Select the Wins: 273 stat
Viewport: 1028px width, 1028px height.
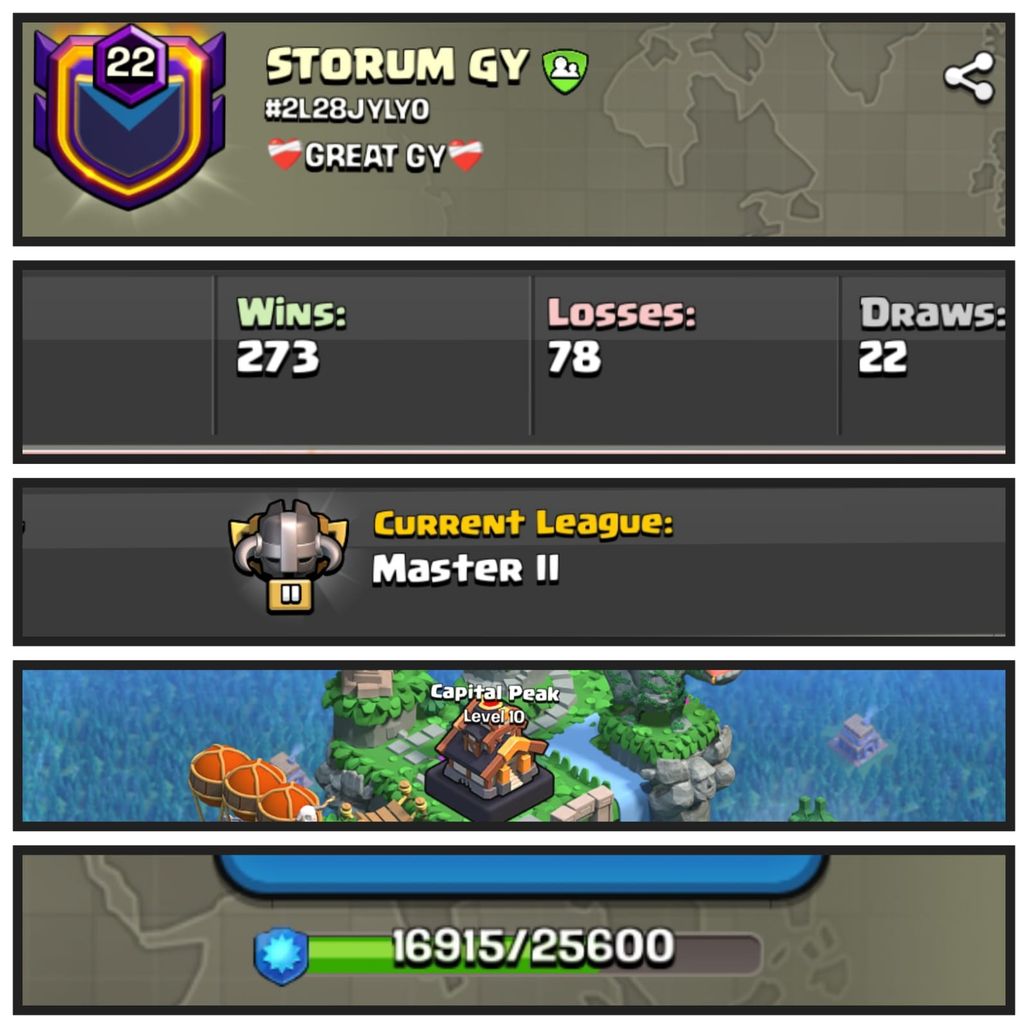(x=291, y=336)
